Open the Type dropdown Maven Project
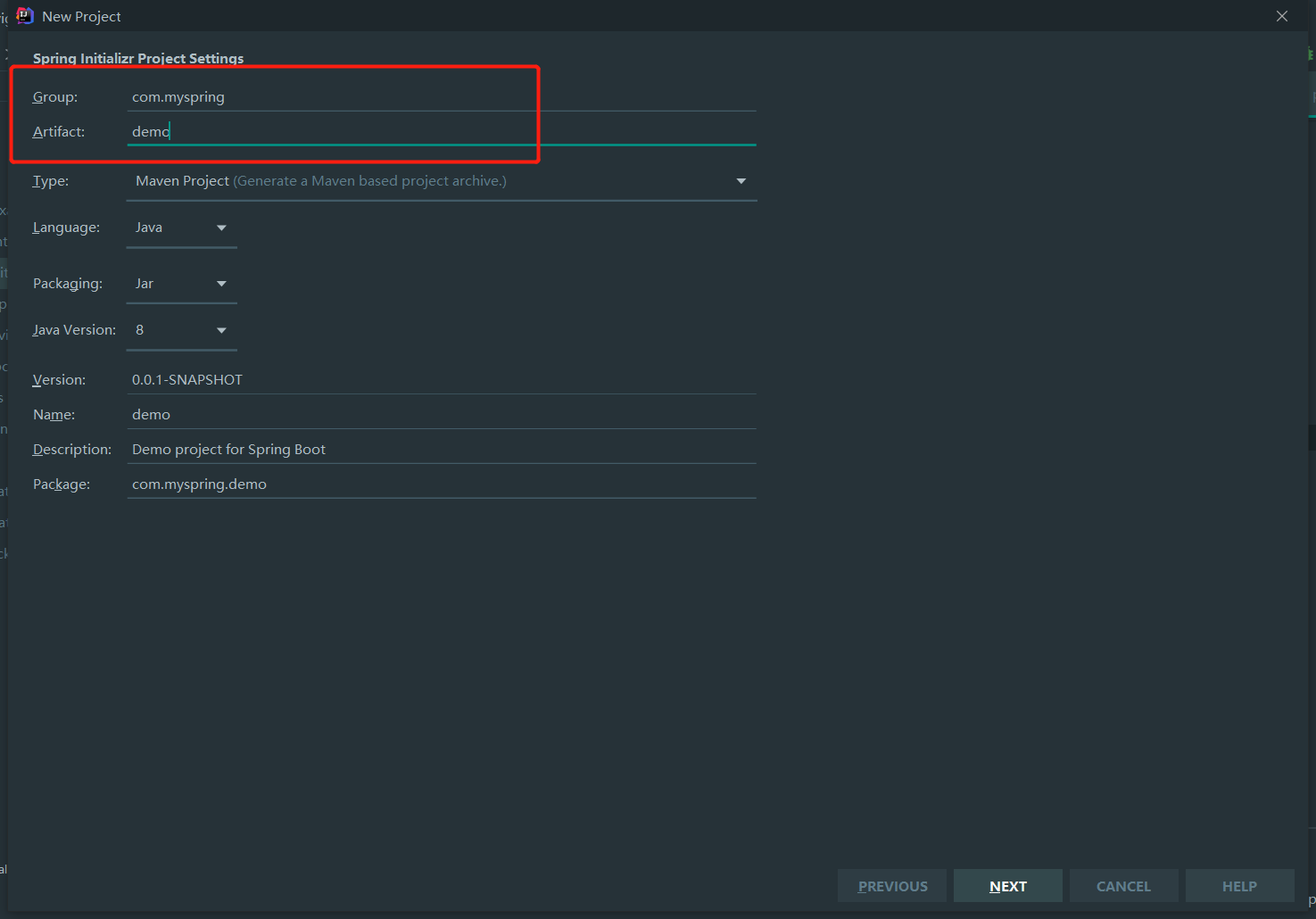 tap(442, 181)
